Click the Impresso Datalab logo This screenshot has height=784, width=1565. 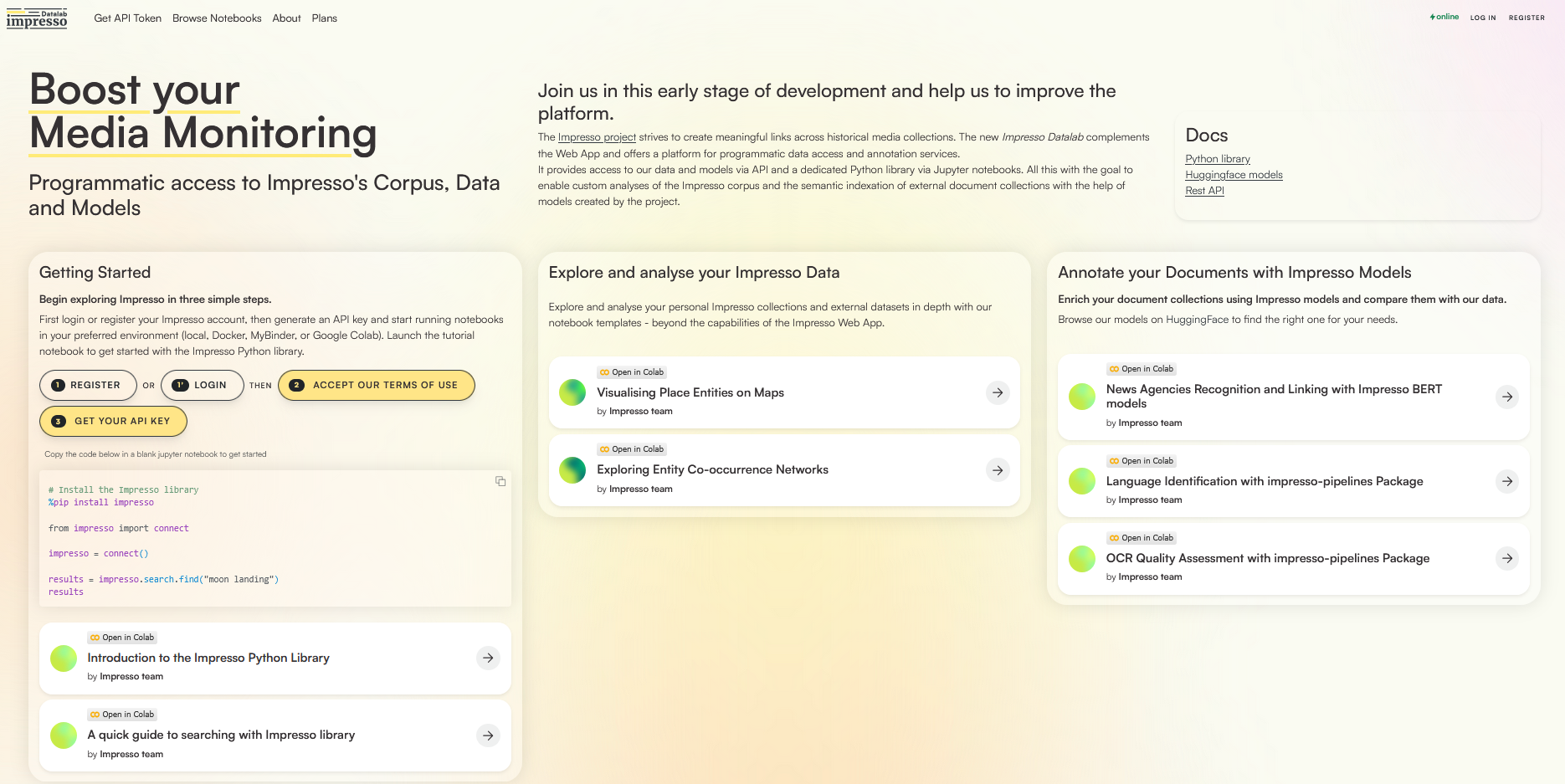pyautogui.click(x=37, y=19)
